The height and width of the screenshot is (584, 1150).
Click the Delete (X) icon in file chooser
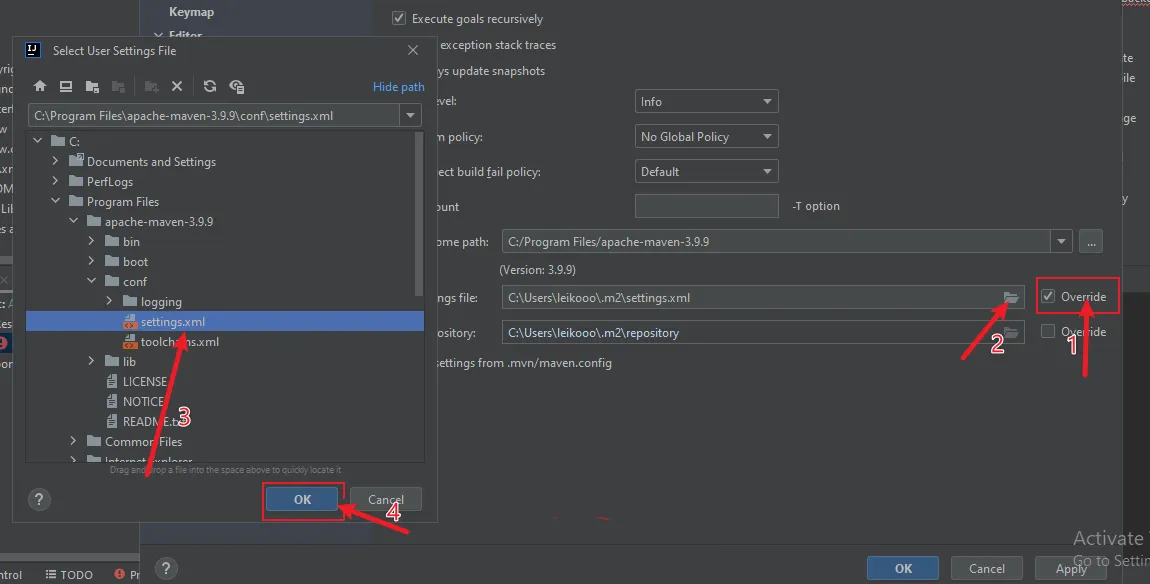(x=177, y=87)
